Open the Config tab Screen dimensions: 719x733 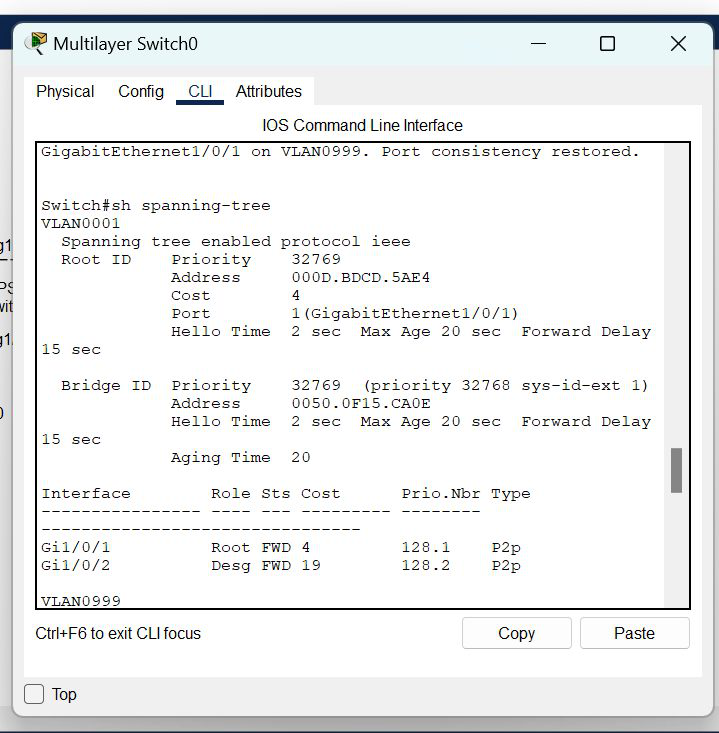tap(141, 91)
